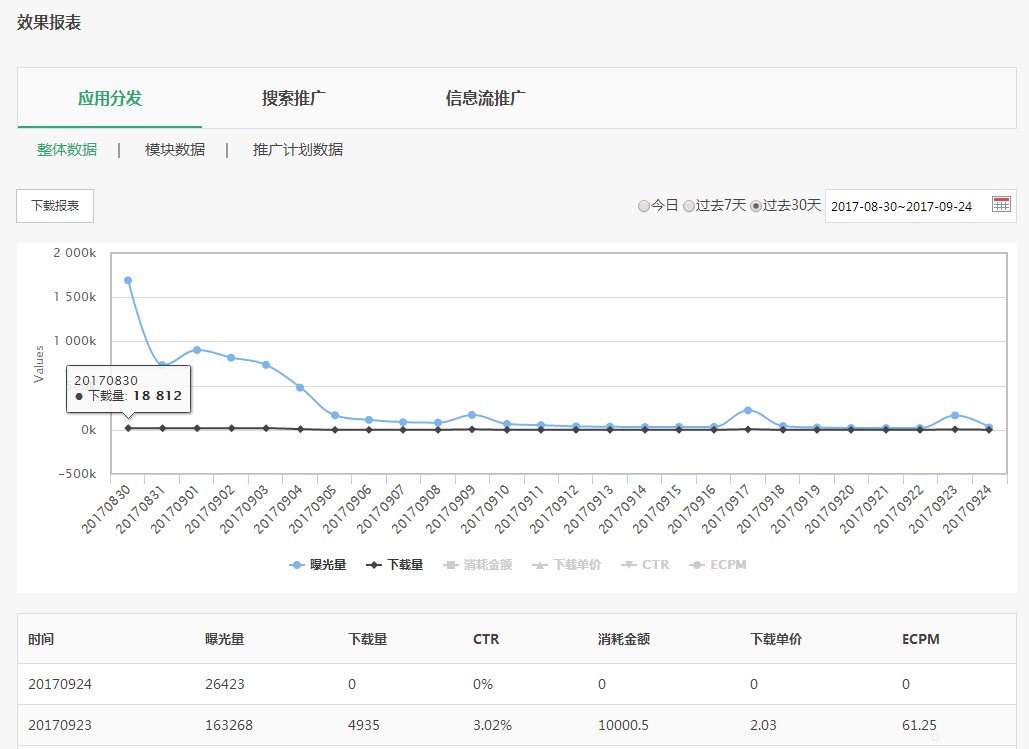The width and height of the screenshot is (1029, 749).
Task: Click the 时间 column header in the table
Action: pos(42,638)
